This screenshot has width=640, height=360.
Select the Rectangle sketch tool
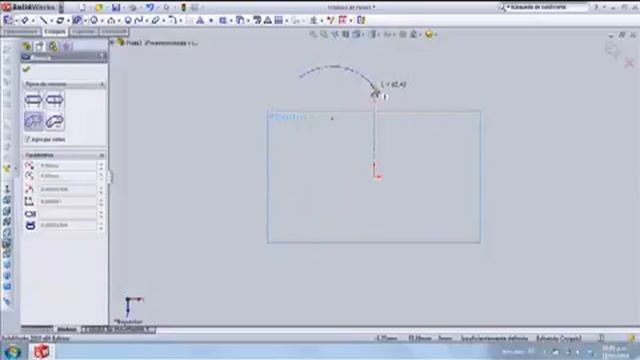tap(60, 20)
